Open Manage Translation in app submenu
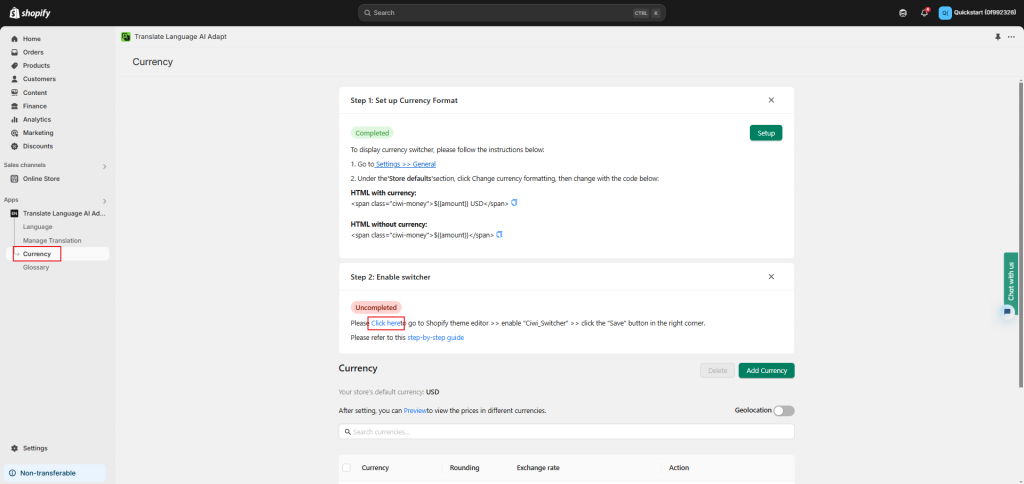 (x=52, y=240)
